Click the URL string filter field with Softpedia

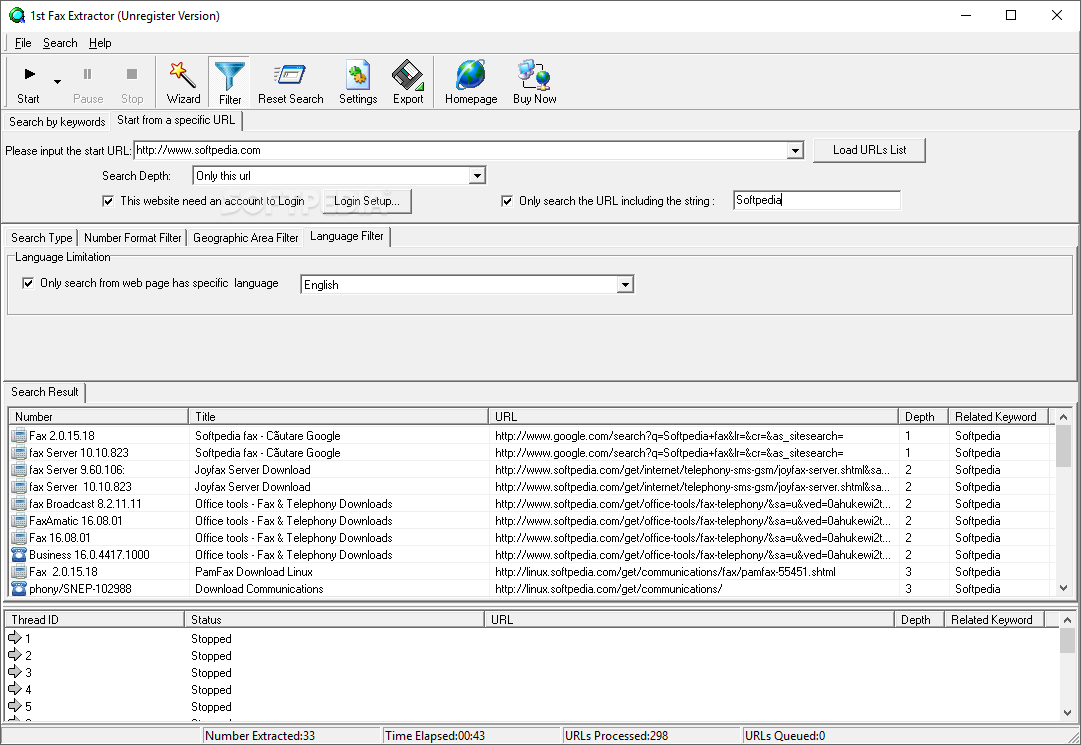(x=817, y=201)
